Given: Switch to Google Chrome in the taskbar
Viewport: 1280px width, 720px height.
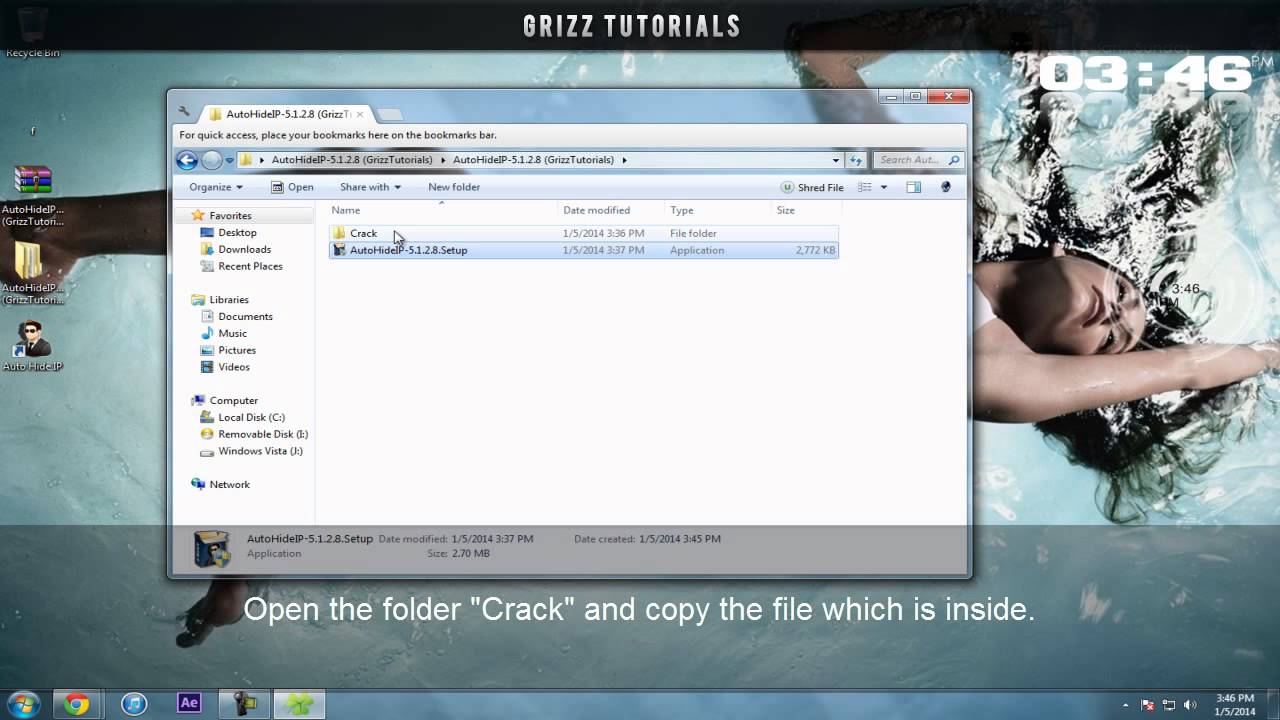Looking at the screenshot, I should tap(76, 704).
